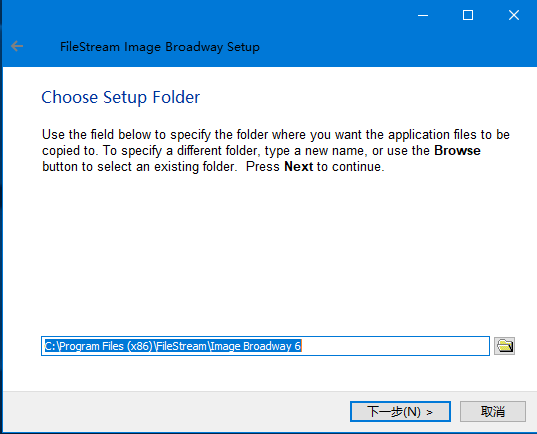
Task: Click the empty right end of path field
Action: point(394,346)
